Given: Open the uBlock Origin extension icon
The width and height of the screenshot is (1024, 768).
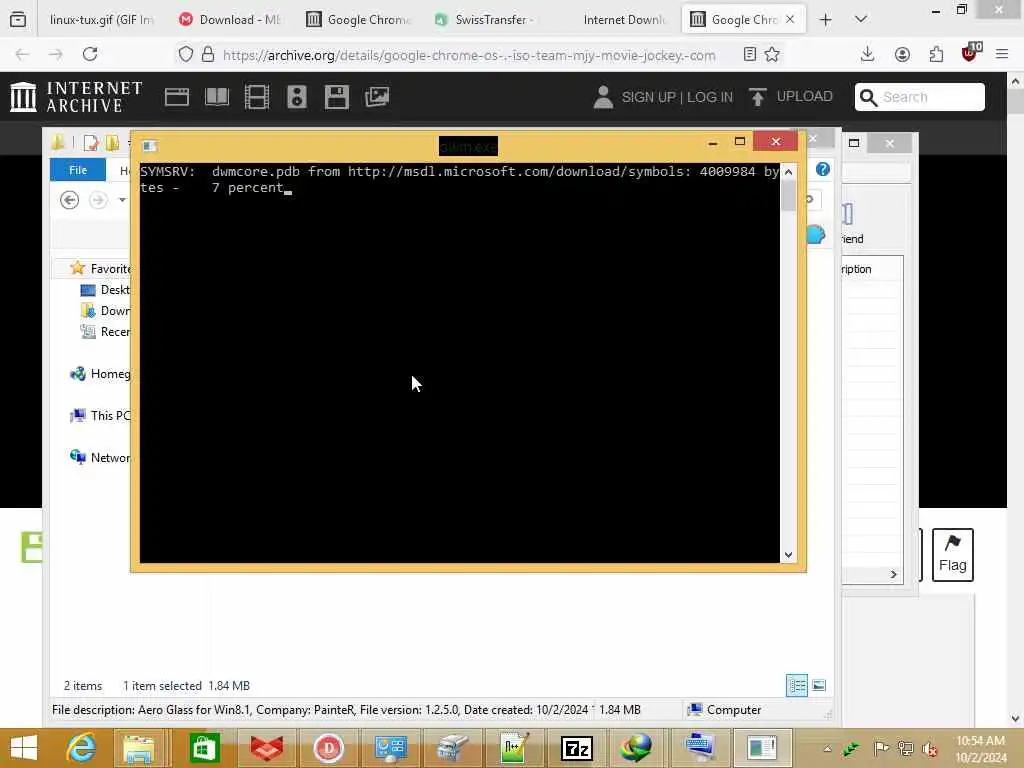Looking at the screenshot, I should coord(970,54).
